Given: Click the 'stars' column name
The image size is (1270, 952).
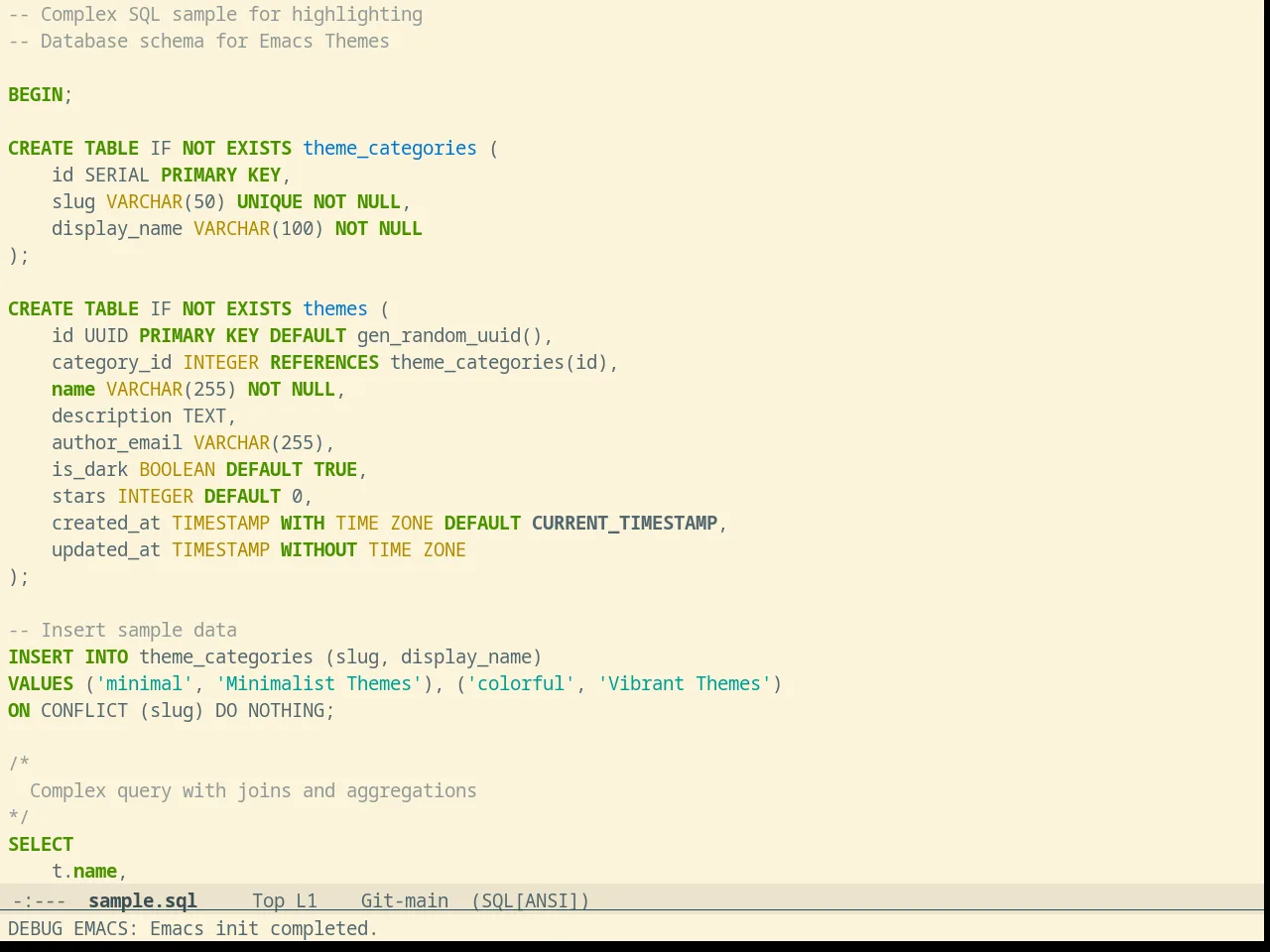Looking at the screenshot, I should pyautogui.click(x=78, y=496).
